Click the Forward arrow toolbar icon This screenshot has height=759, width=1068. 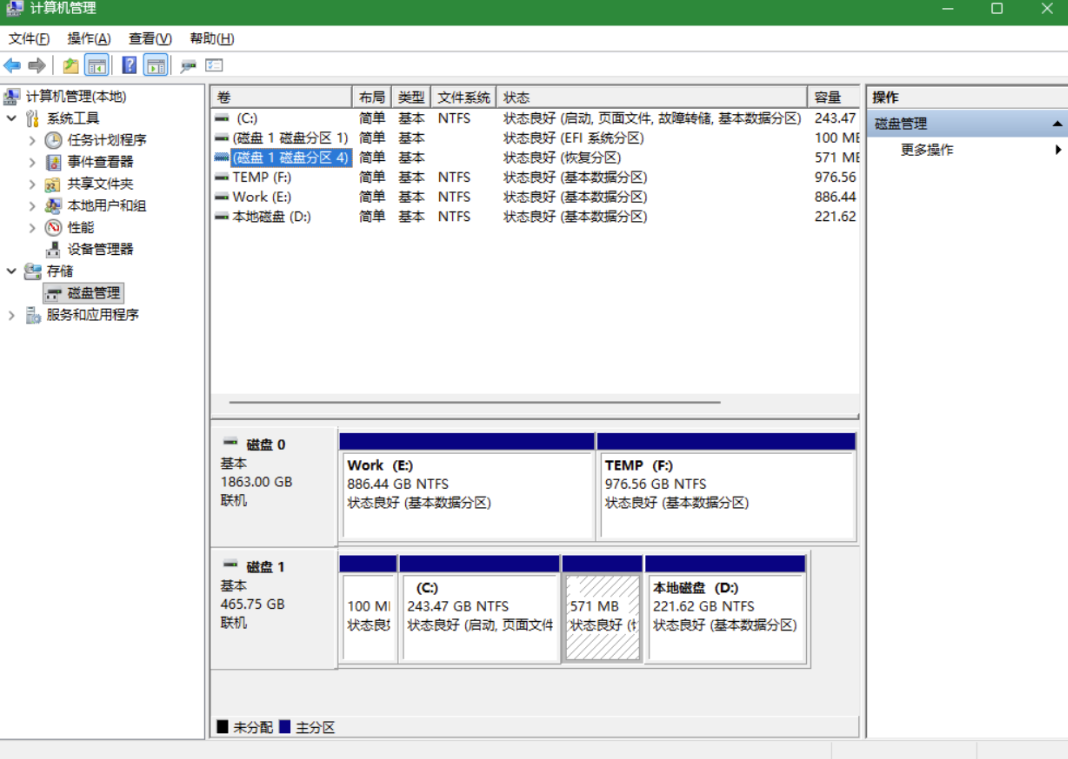point(37,65)
